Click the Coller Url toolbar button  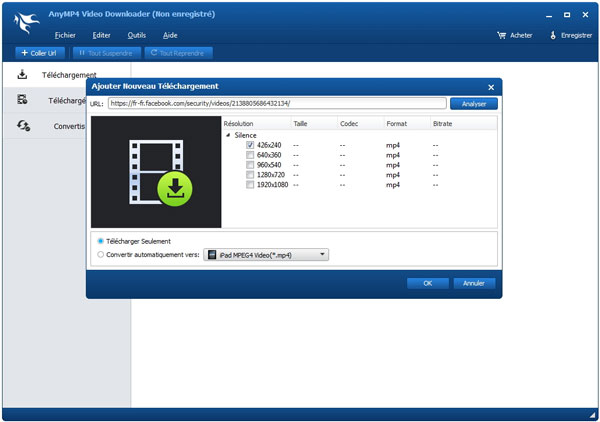[39, 52]
